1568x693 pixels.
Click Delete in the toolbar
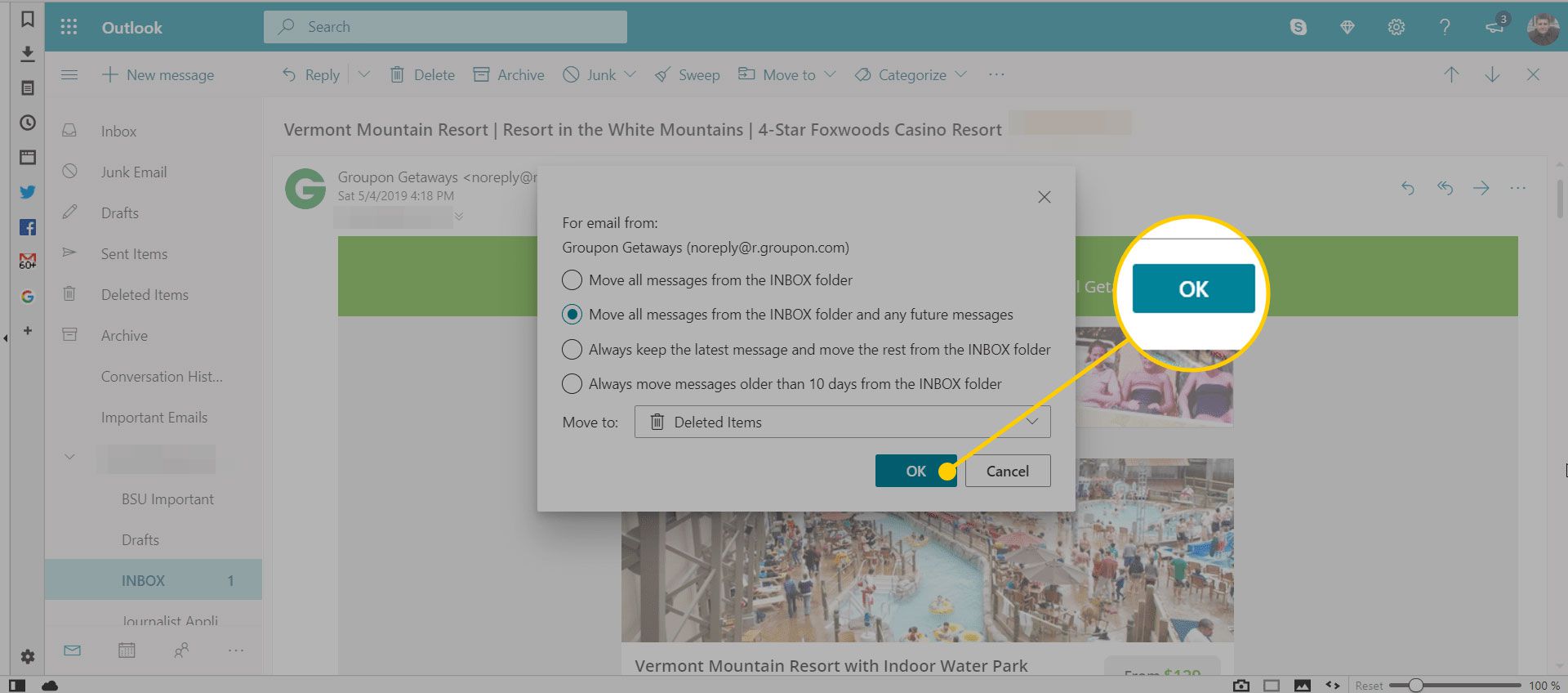[x=422, y=74]
